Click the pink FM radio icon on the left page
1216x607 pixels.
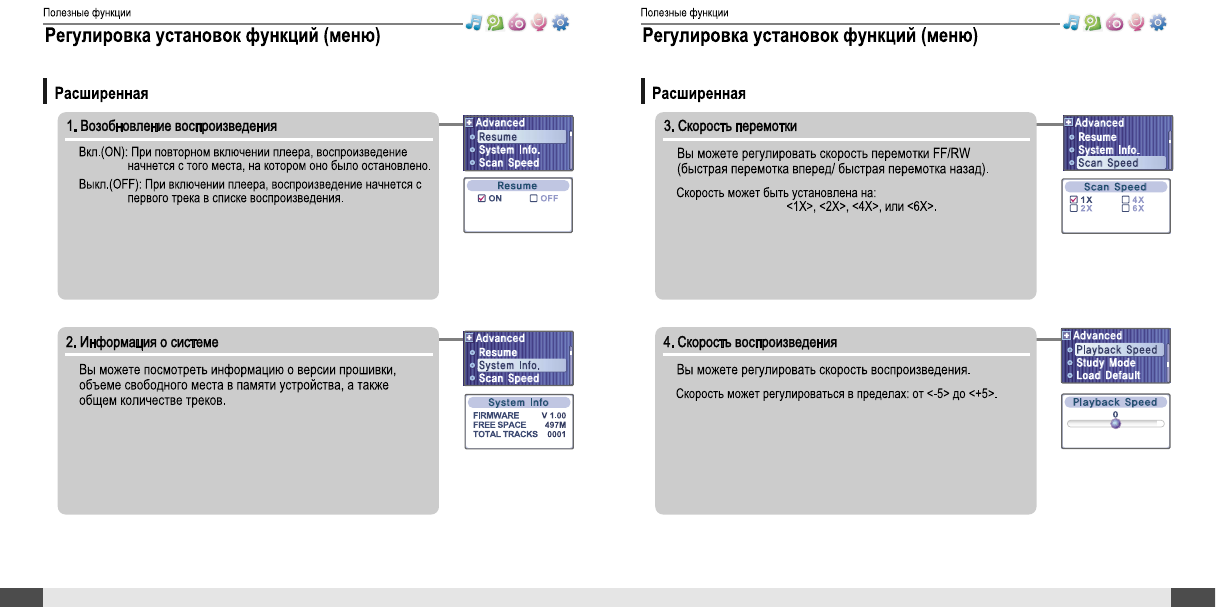tap(517, 22)
